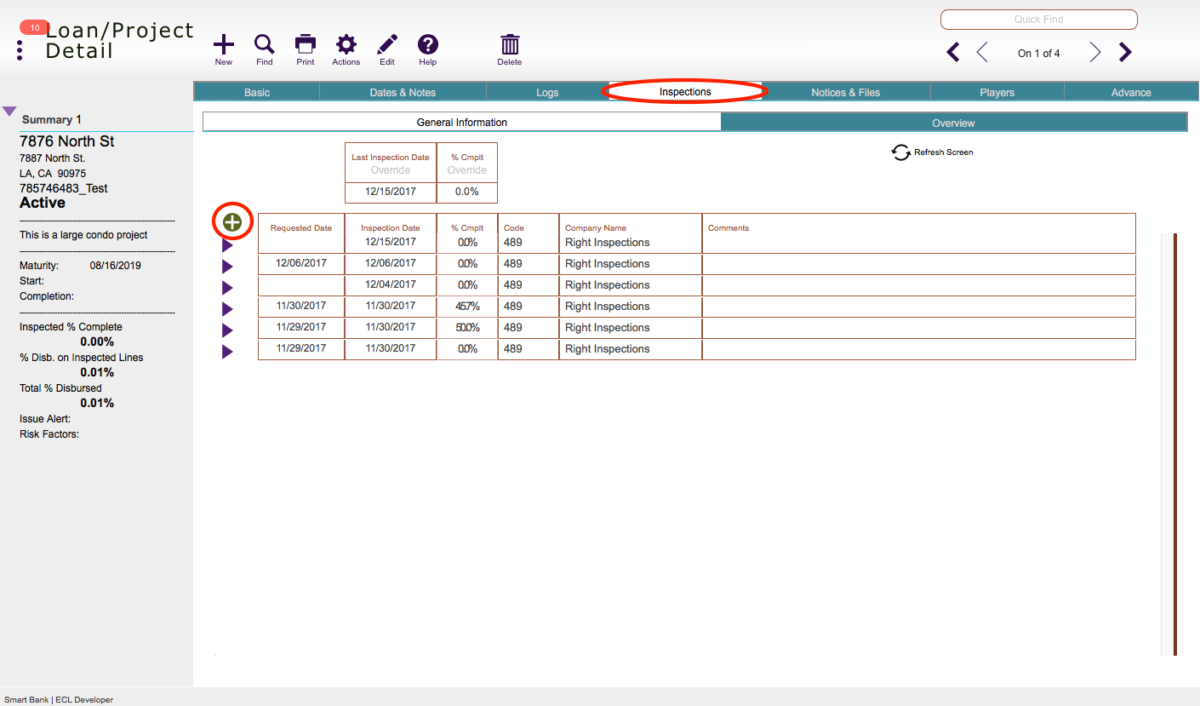Collapse the Summary 1 section triangle
This screenshot has width=1200, height=706.
click(8, 111)
